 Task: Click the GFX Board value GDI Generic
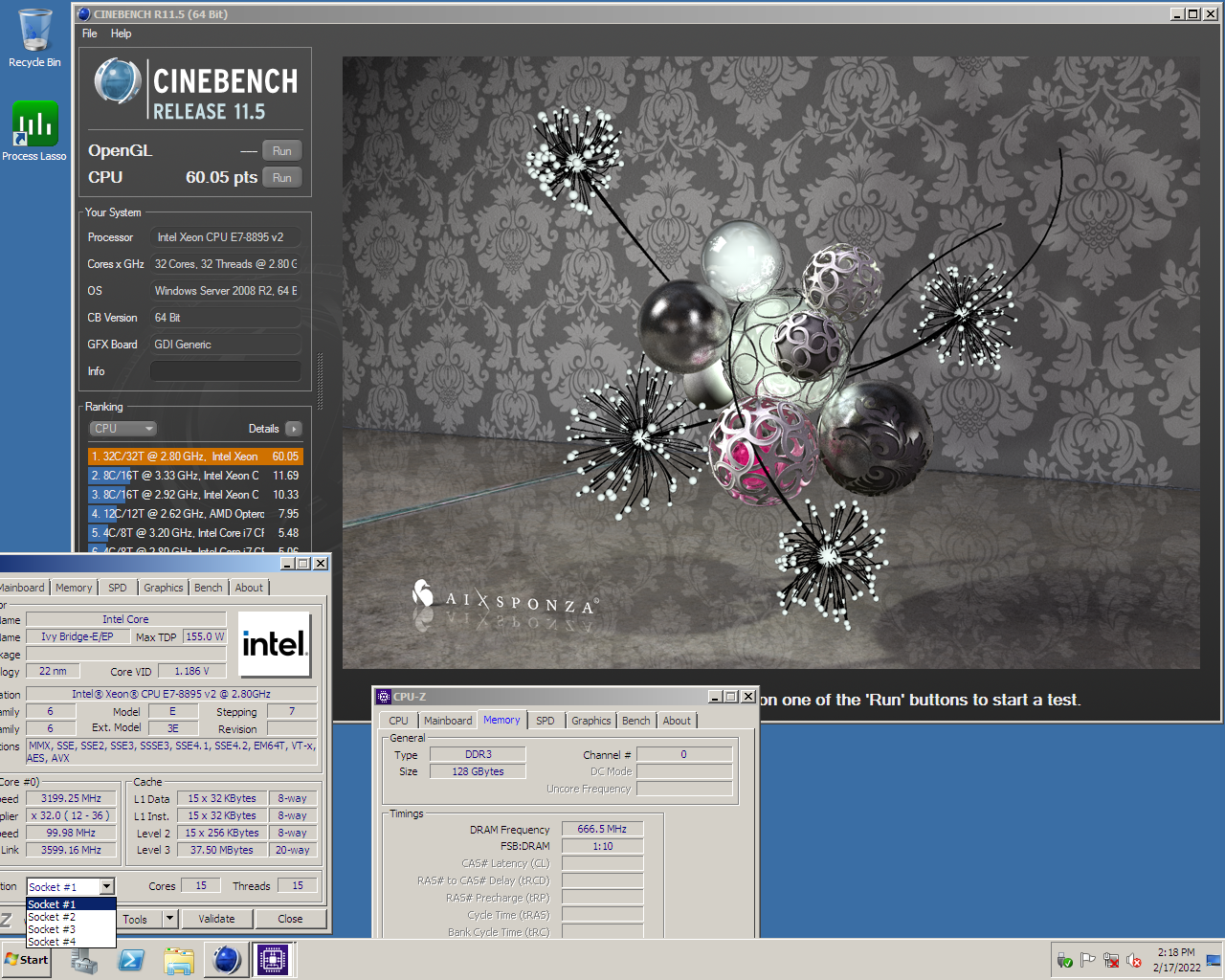pos(226,345)
